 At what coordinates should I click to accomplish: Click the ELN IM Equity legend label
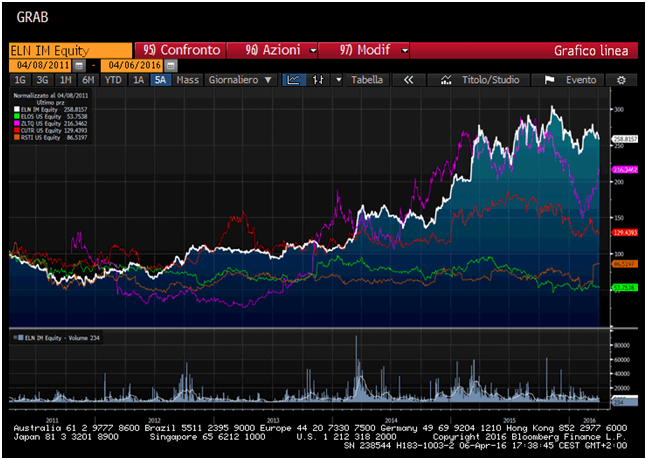40,109
